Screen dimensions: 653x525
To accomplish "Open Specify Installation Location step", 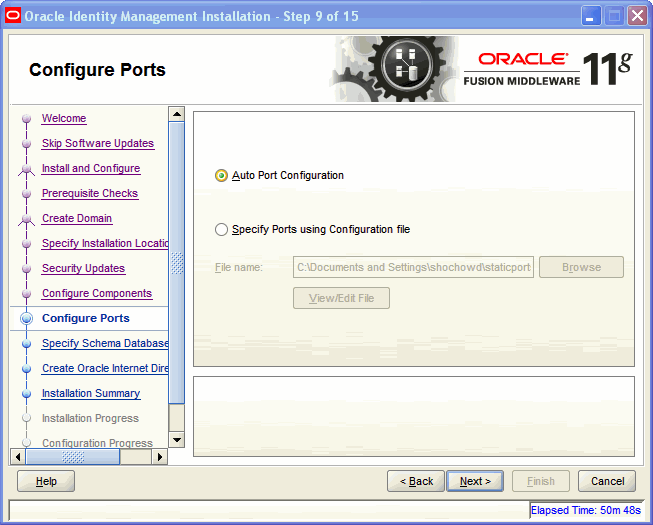I will 105,243.
